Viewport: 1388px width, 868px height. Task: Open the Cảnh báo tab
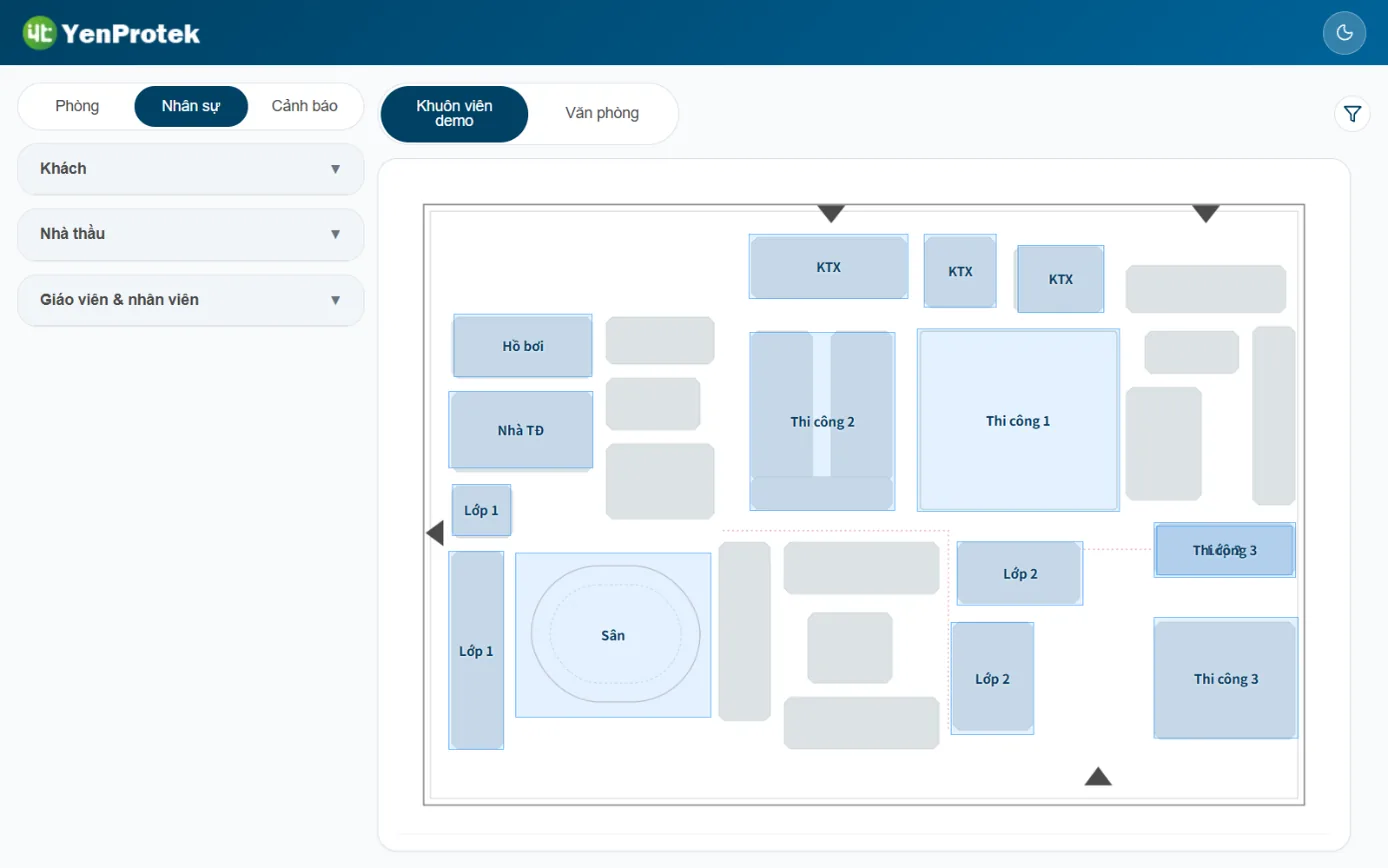click(x=304, y=106)
